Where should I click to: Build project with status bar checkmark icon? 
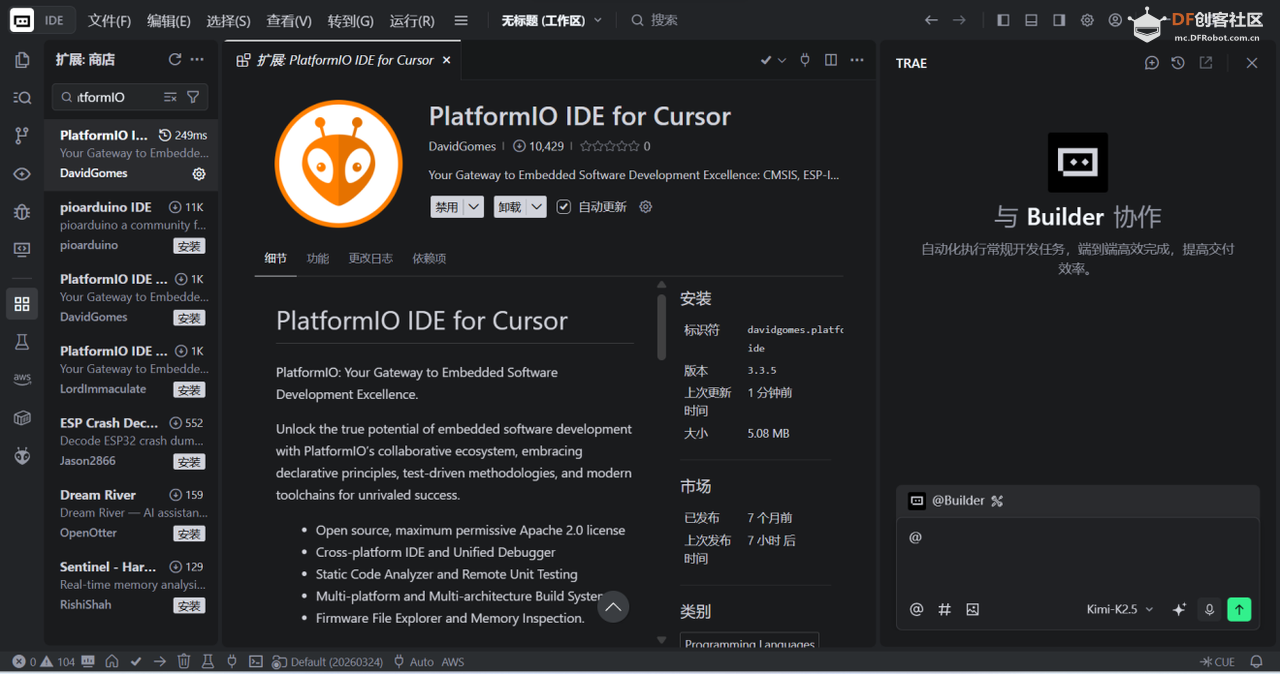coord(136,661)
